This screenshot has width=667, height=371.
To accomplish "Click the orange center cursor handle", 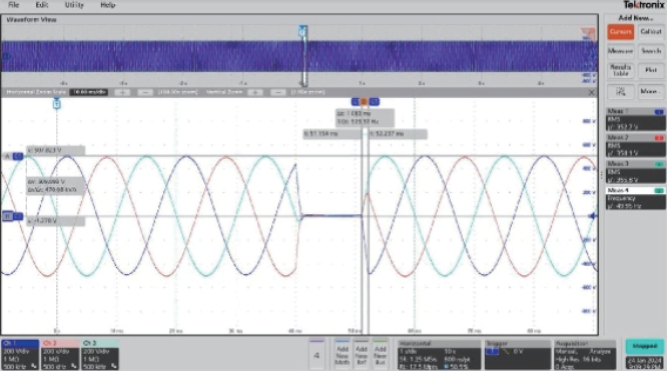I will [364, 102].
